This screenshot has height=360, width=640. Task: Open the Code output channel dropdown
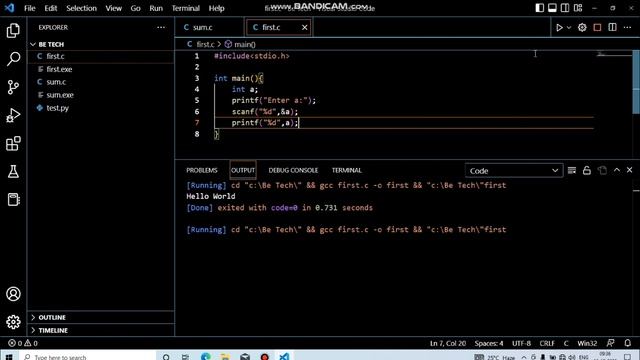[x=514, y=171]
